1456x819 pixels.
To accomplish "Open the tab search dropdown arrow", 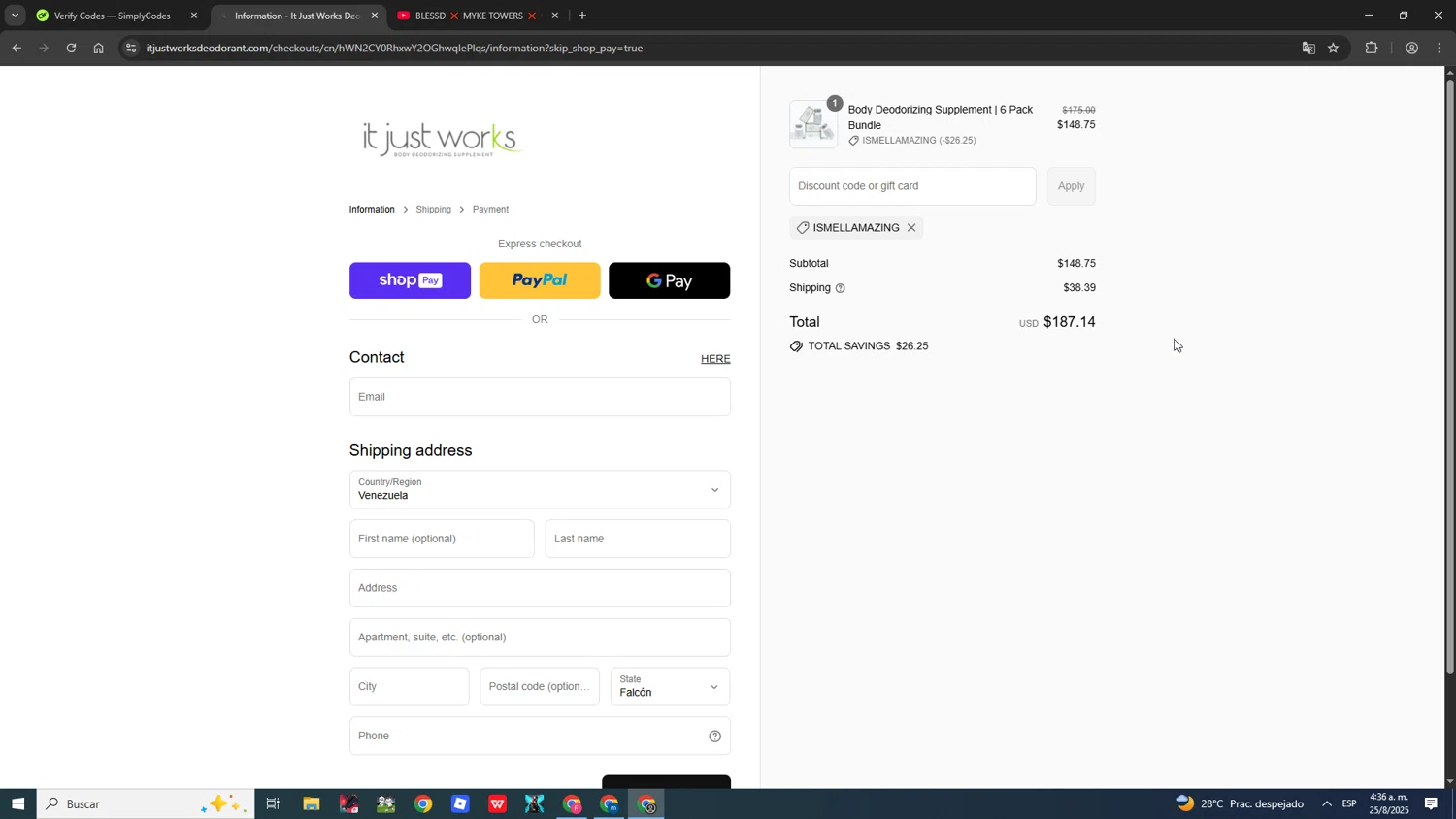I will coord(15,16).
